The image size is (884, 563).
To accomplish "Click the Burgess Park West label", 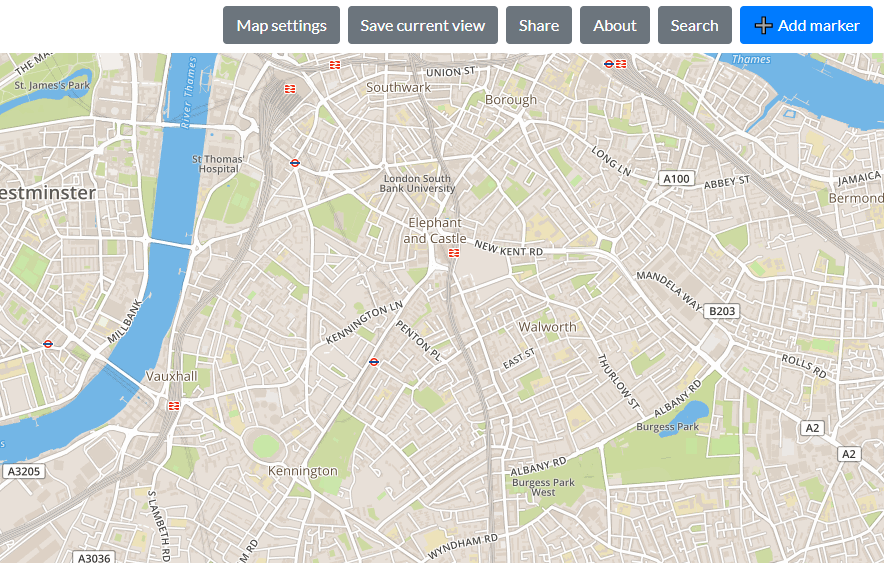I will pos(543,487).
